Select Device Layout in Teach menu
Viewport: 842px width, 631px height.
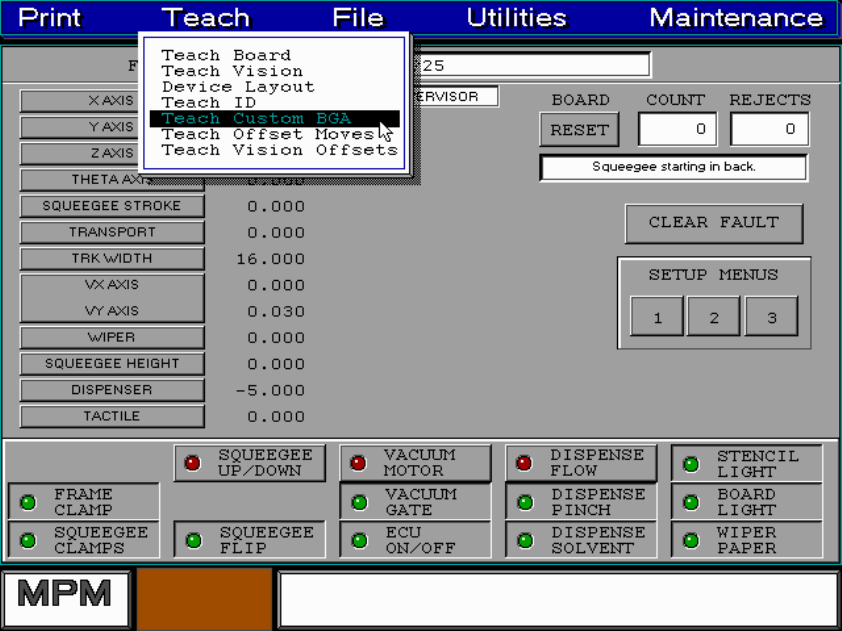pyautogui.click(x=238, y=87)
